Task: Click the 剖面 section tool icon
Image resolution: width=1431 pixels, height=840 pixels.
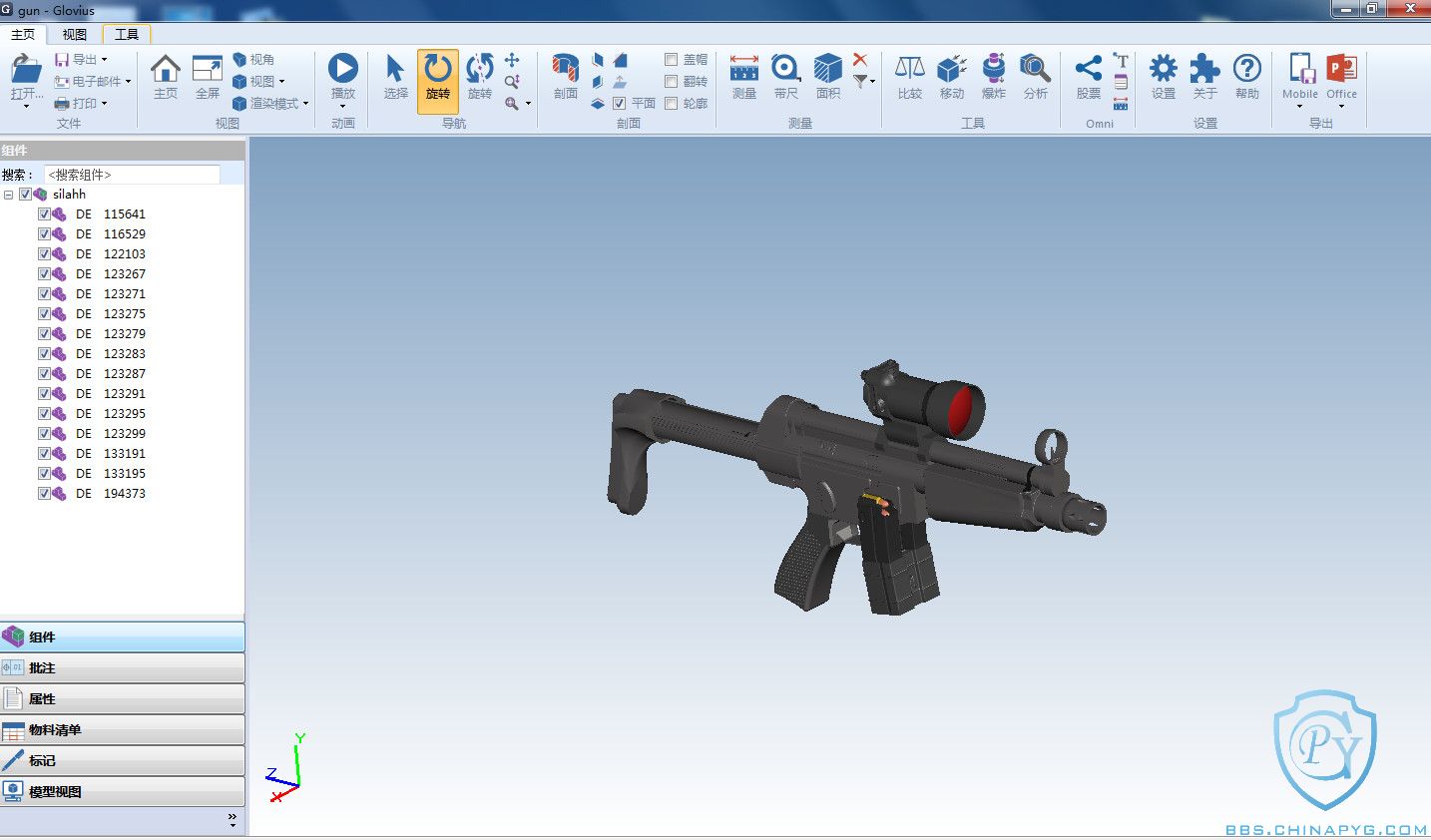Action: pyautogui.click(x=566, y=69)
